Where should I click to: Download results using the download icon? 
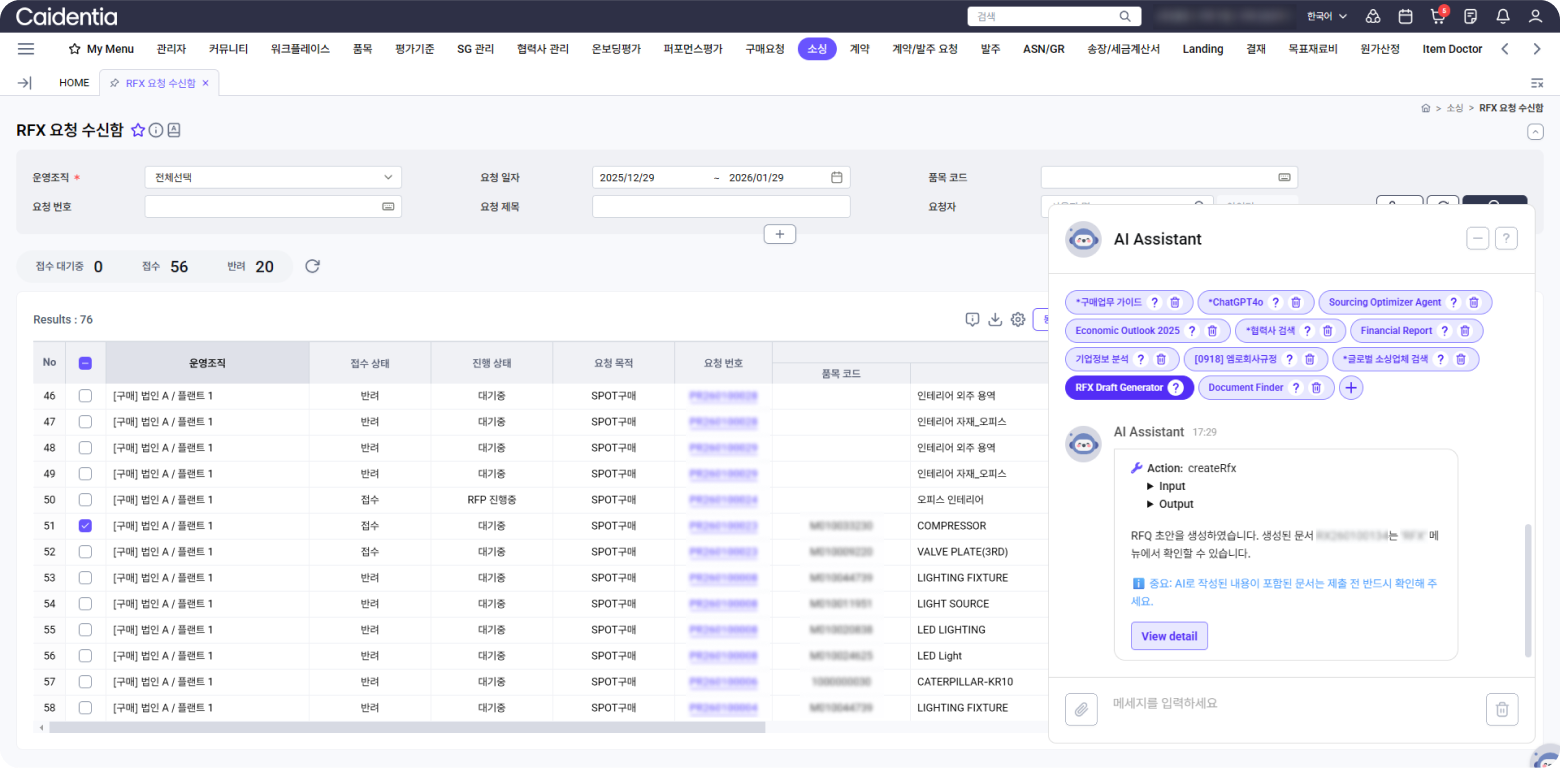point(995,319)
